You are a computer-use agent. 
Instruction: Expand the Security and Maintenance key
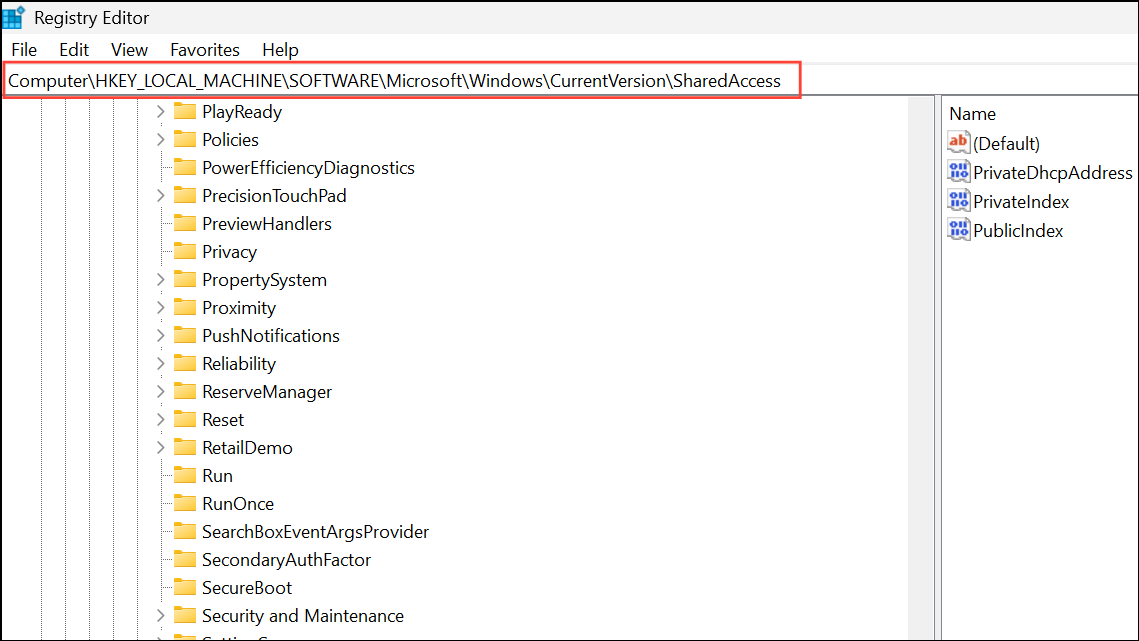[161, 615]
